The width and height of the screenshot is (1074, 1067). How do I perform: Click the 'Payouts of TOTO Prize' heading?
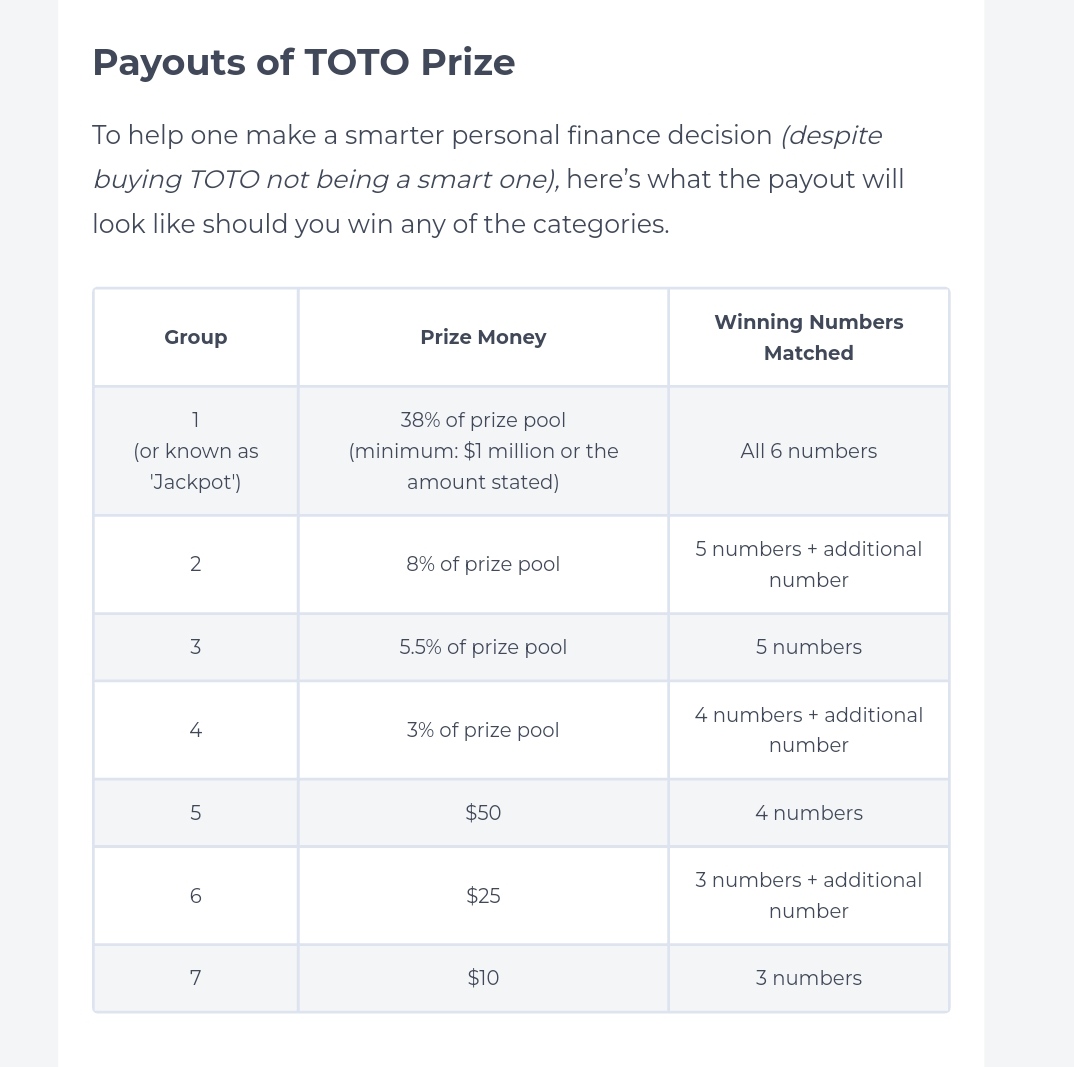pos(303,63)
